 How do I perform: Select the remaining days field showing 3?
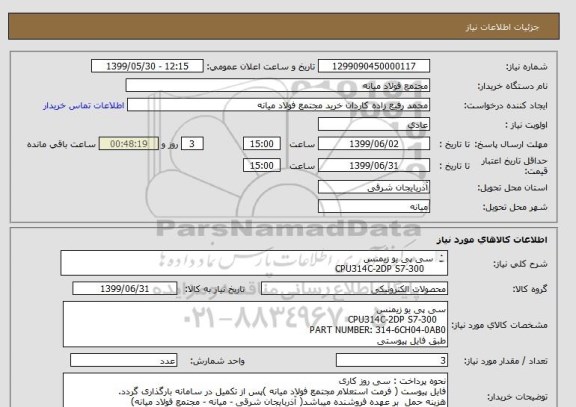coord(192,143)
